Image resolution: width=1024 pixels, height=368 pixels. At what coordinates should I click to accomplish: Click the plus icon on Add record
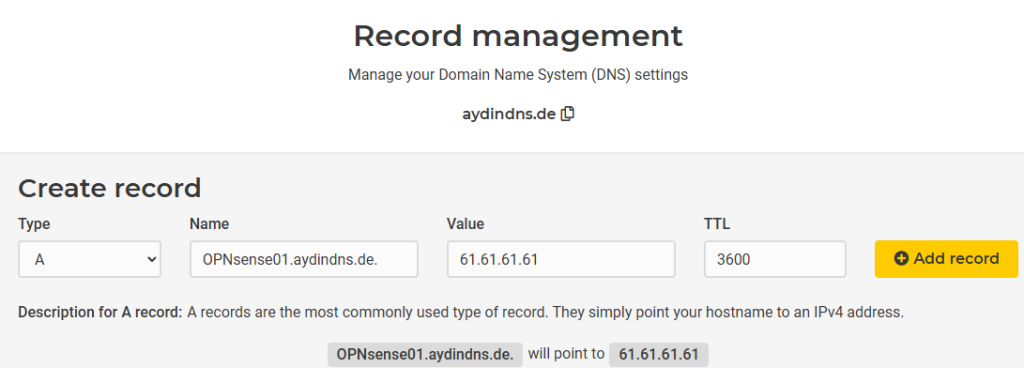pyautogui.click(x=901, y=259)
